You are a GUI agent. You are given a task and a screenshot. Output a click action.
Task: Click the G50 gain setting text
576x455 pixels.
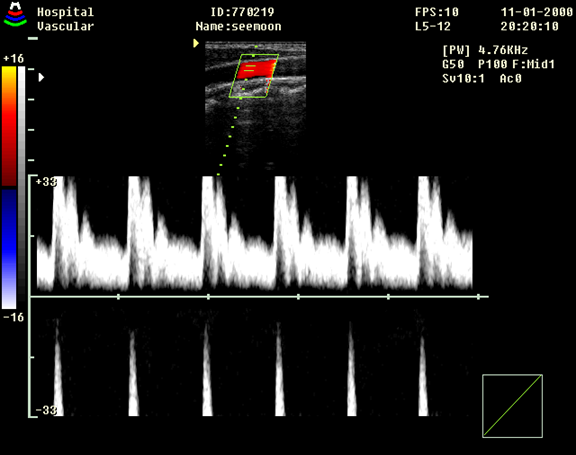click(x=453, y=64)
